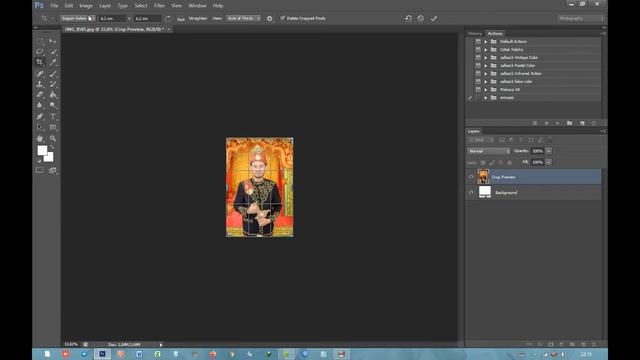Select the Zoom tool

click(x=53, y=139)
